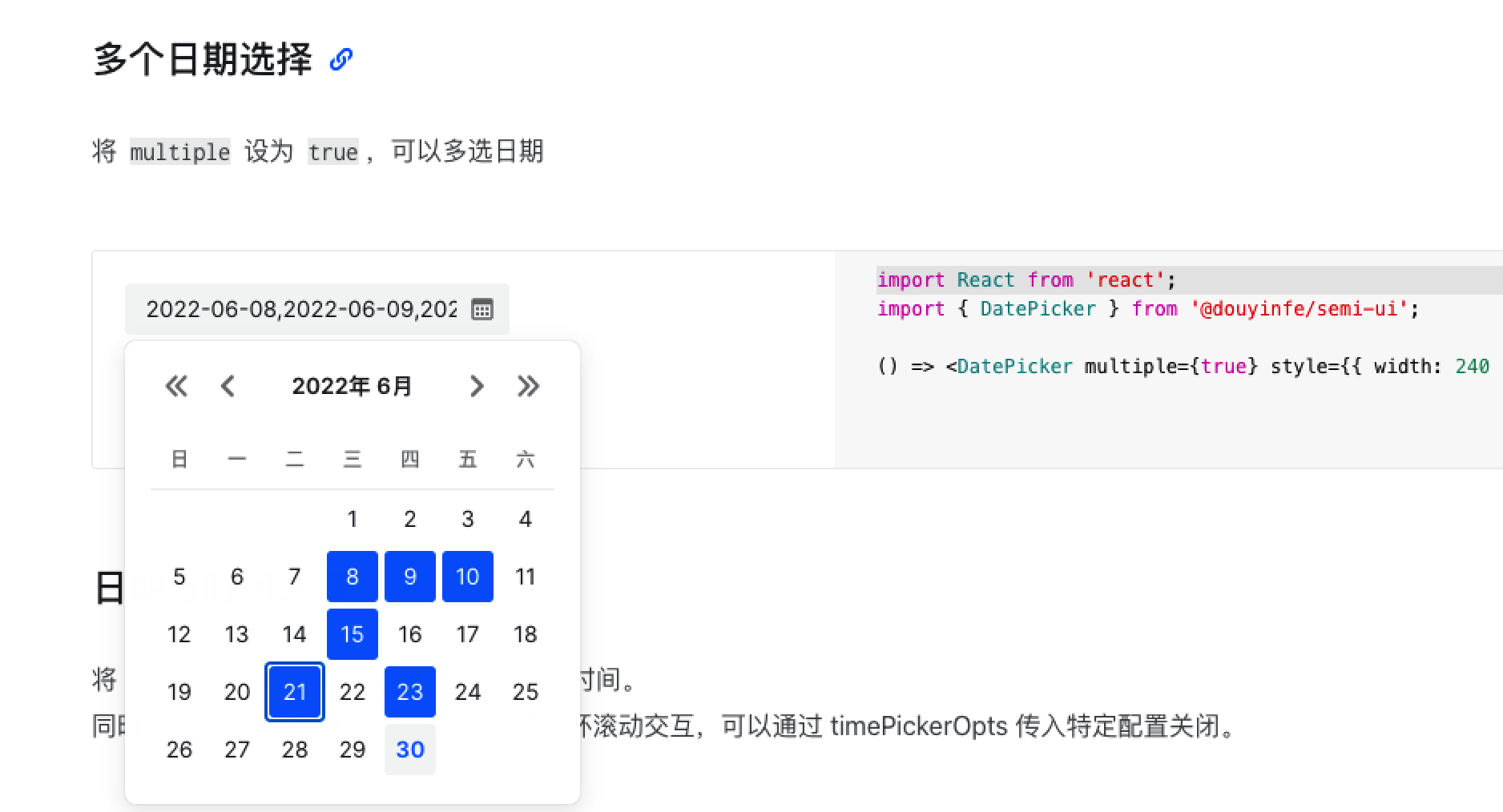Deselect the selected date 23

coord(409,692)
